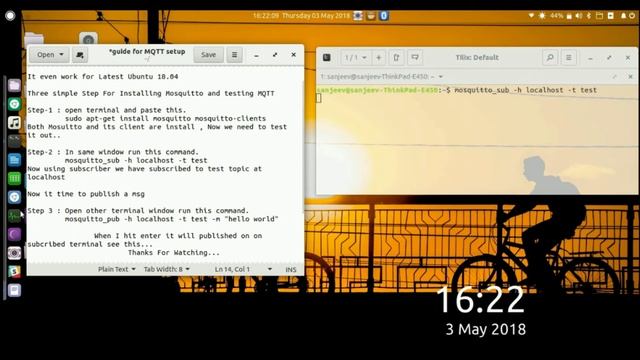This screenshot has width=640, height=360.
Task: Click the title "*guide for MQTT setup" in gedit
Action: point(147,52)
